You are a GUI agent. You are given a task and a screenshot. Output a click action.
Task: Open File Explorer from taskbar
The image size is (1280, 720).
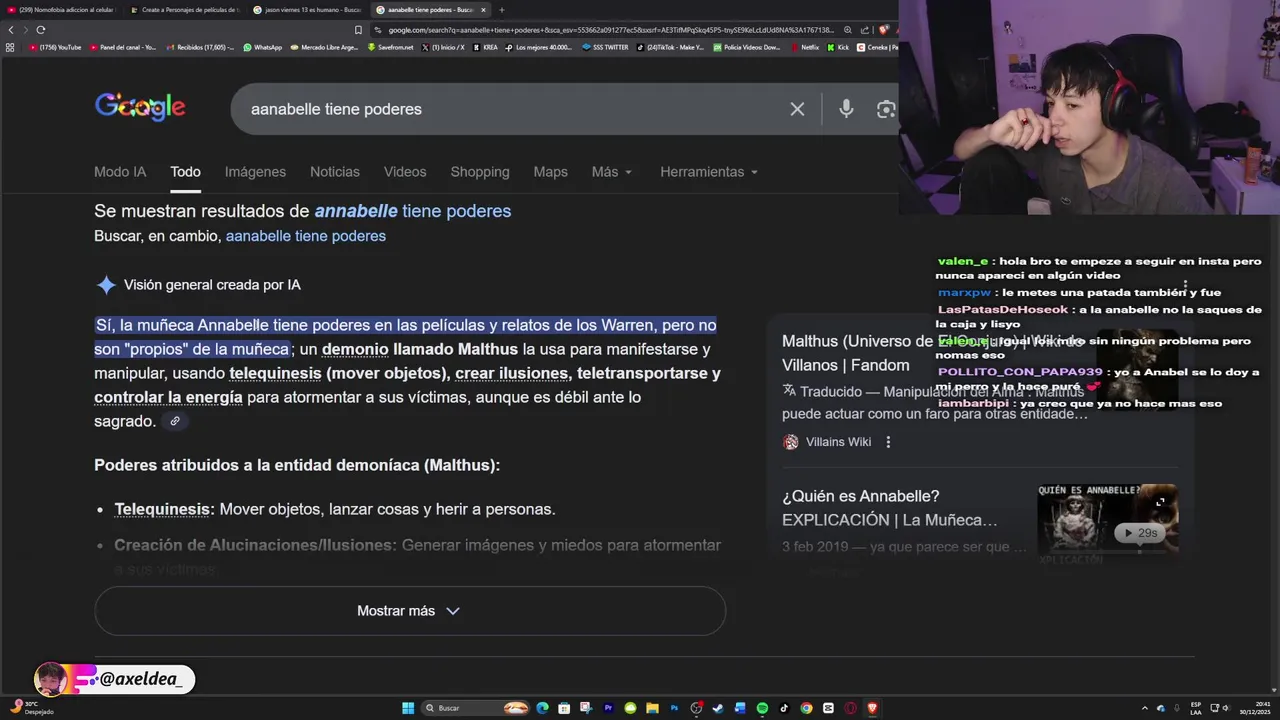pyautogui.click(x=652, y=708)
